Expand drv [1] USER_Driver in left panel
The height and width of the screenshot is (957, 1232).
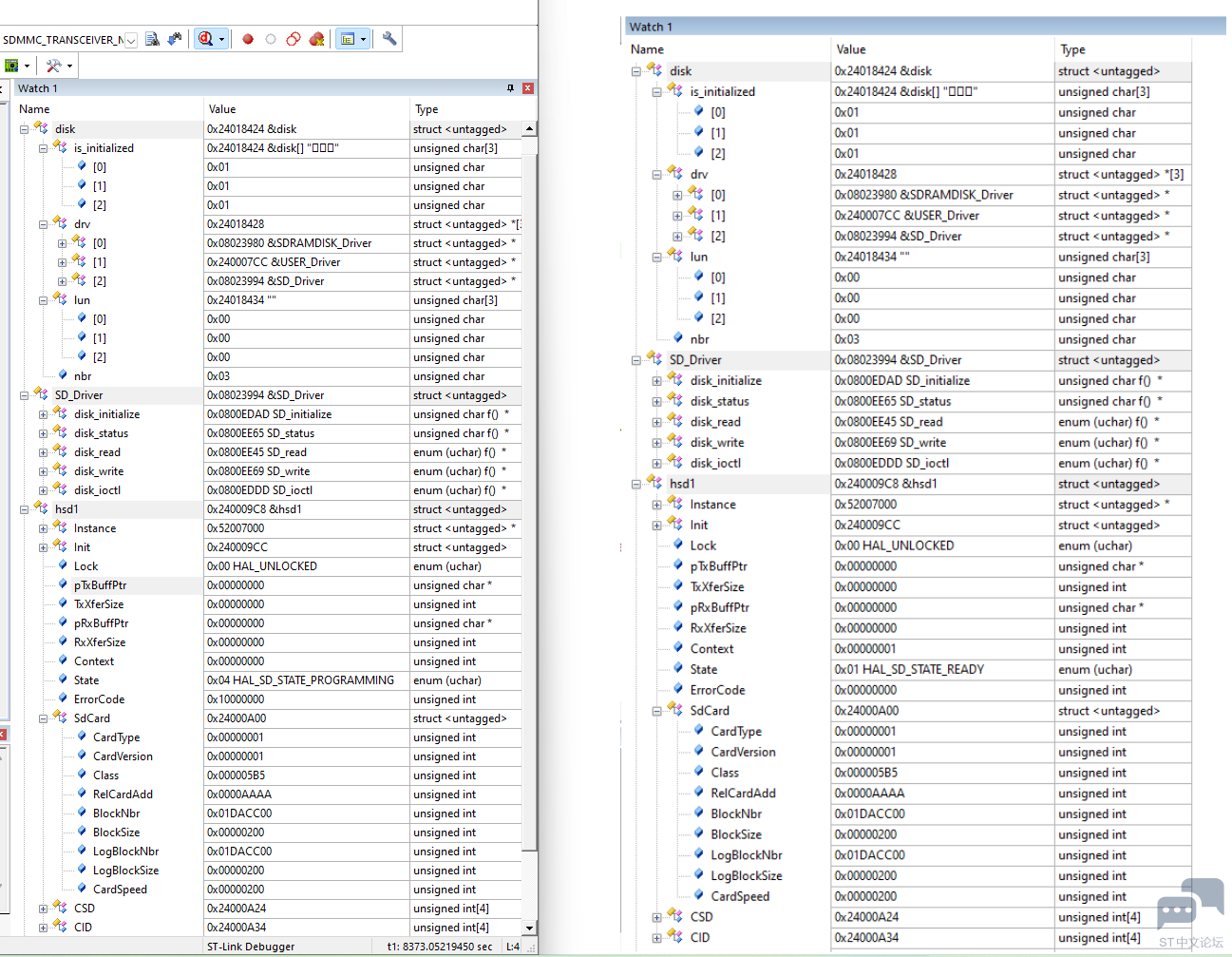pos(62,262)
